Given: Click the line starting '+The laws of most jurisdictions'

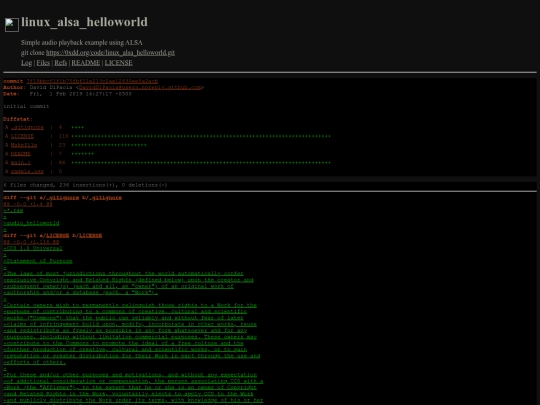Looking at the screenshot, I should click(123, 274).
